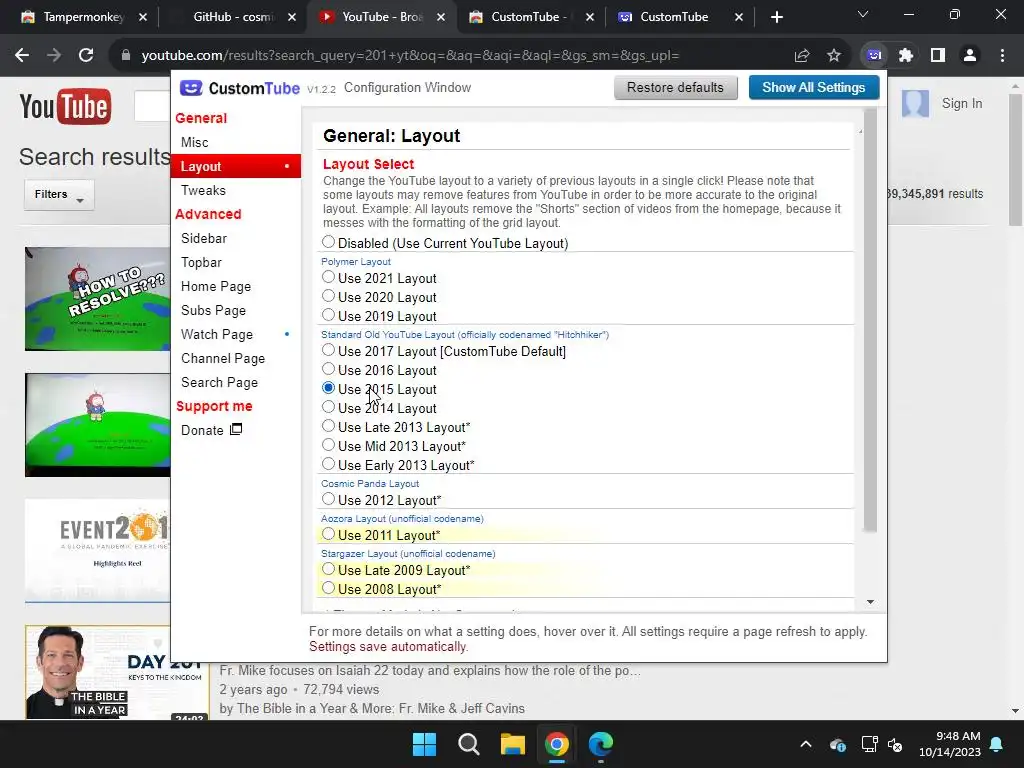This screenshot has width=1024, height=768.
Task: Select Use Late 2013 Layout option
Action: (x=328, y=426)
